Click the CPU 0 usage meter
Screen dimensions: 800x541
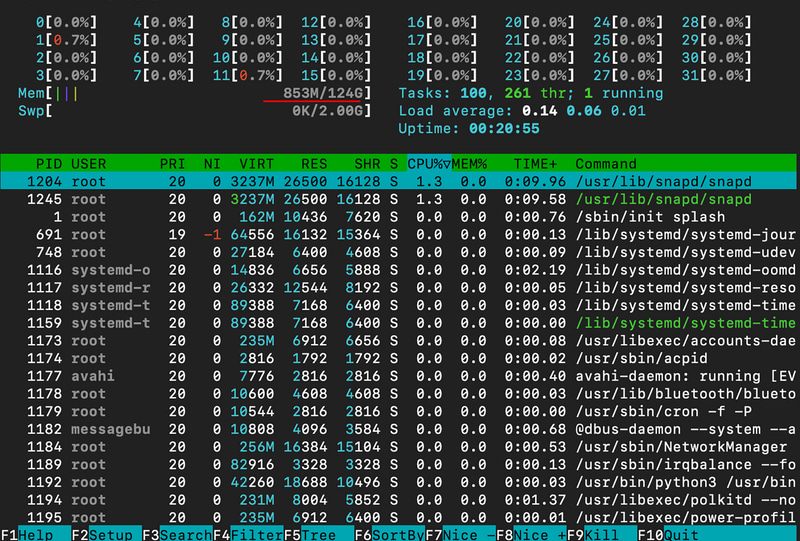[66, 22]
